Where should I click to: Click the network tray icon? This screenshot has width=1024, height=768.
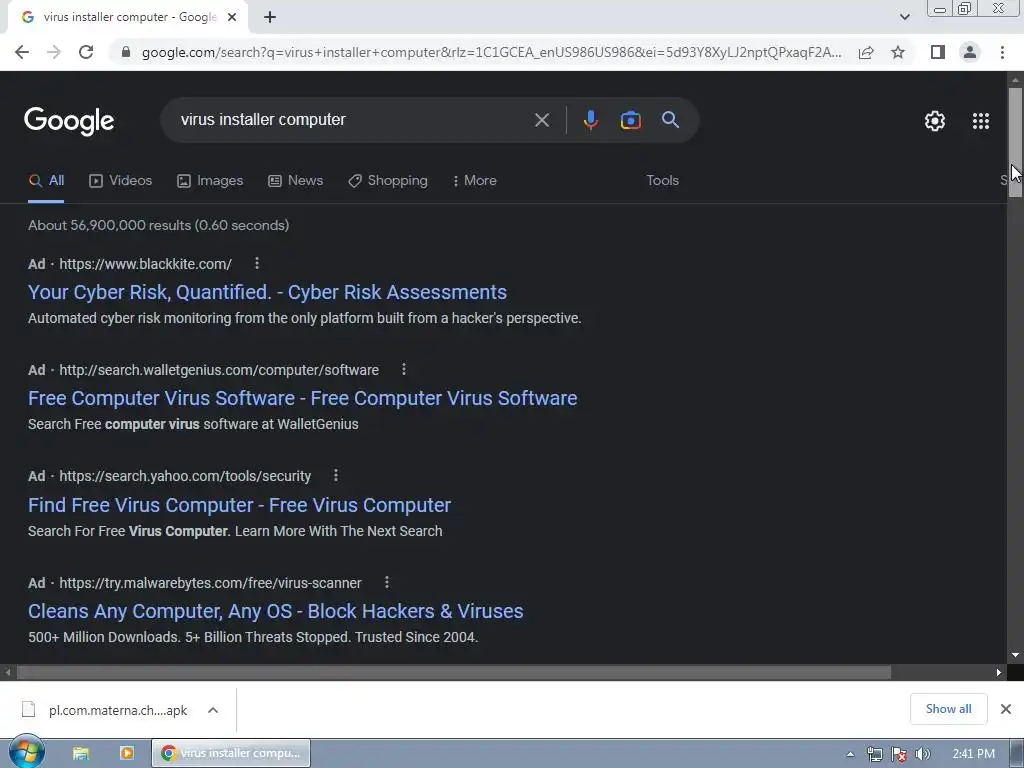click(874, 754)
